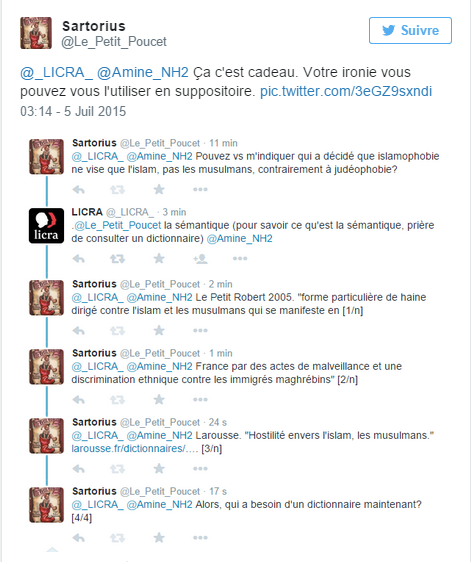Image resolution: width=472 pixels, height=564 pixels.
Task: Click the @Le_Petit_Poucet handle in LICRA reply
Action: pyautogui.click(x=118, y=225)
